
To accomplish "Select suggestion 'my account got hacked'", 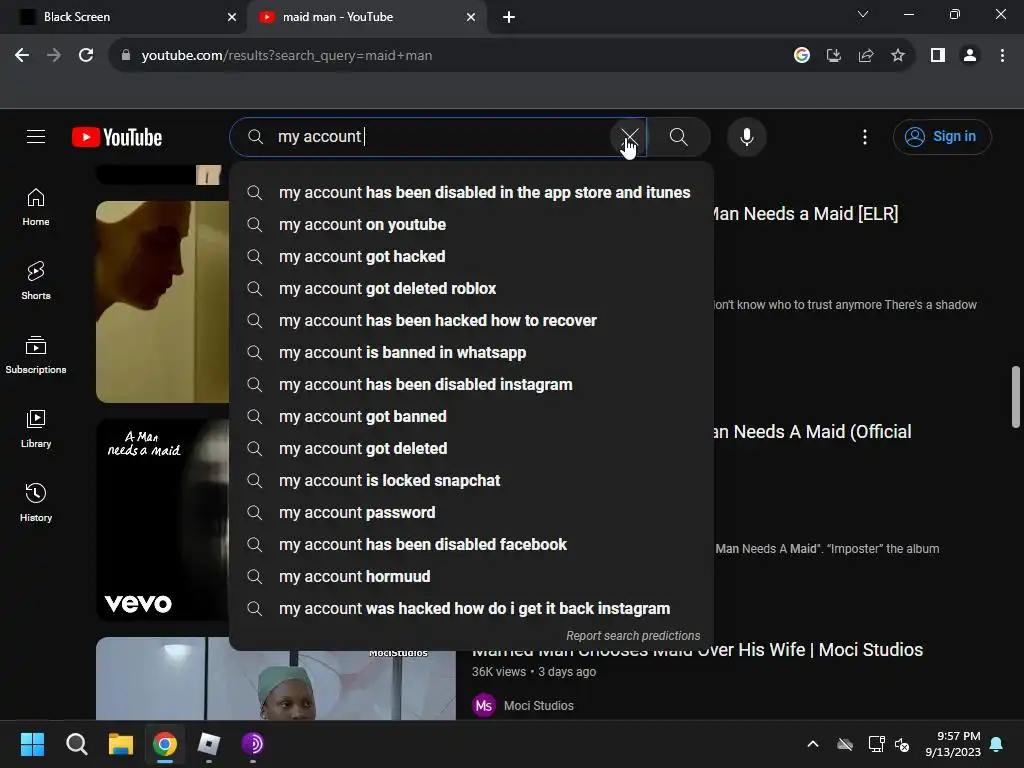I will (472, 257).
